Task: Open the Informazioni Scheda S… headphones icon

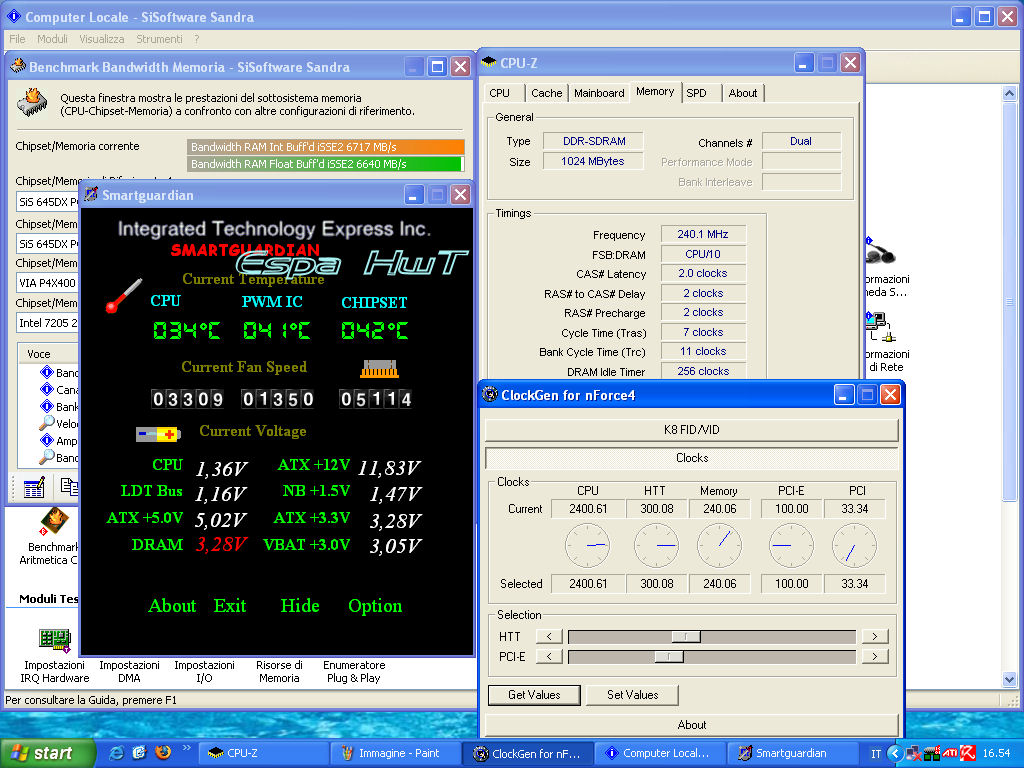Action: pos(880,251)
